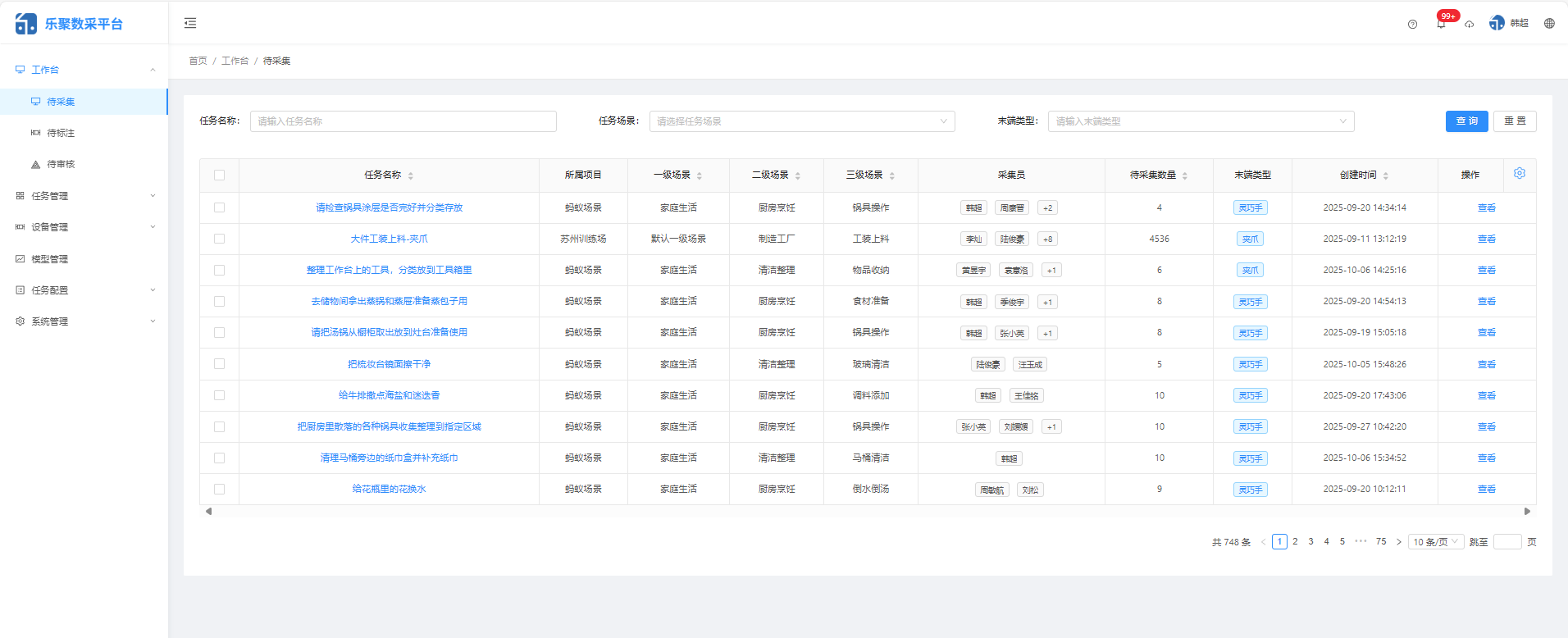Image resolution: width=1568 pixels, height=638 pixels.
Task: Open 首页 breadcrumb link
Action: coord(198,61)
